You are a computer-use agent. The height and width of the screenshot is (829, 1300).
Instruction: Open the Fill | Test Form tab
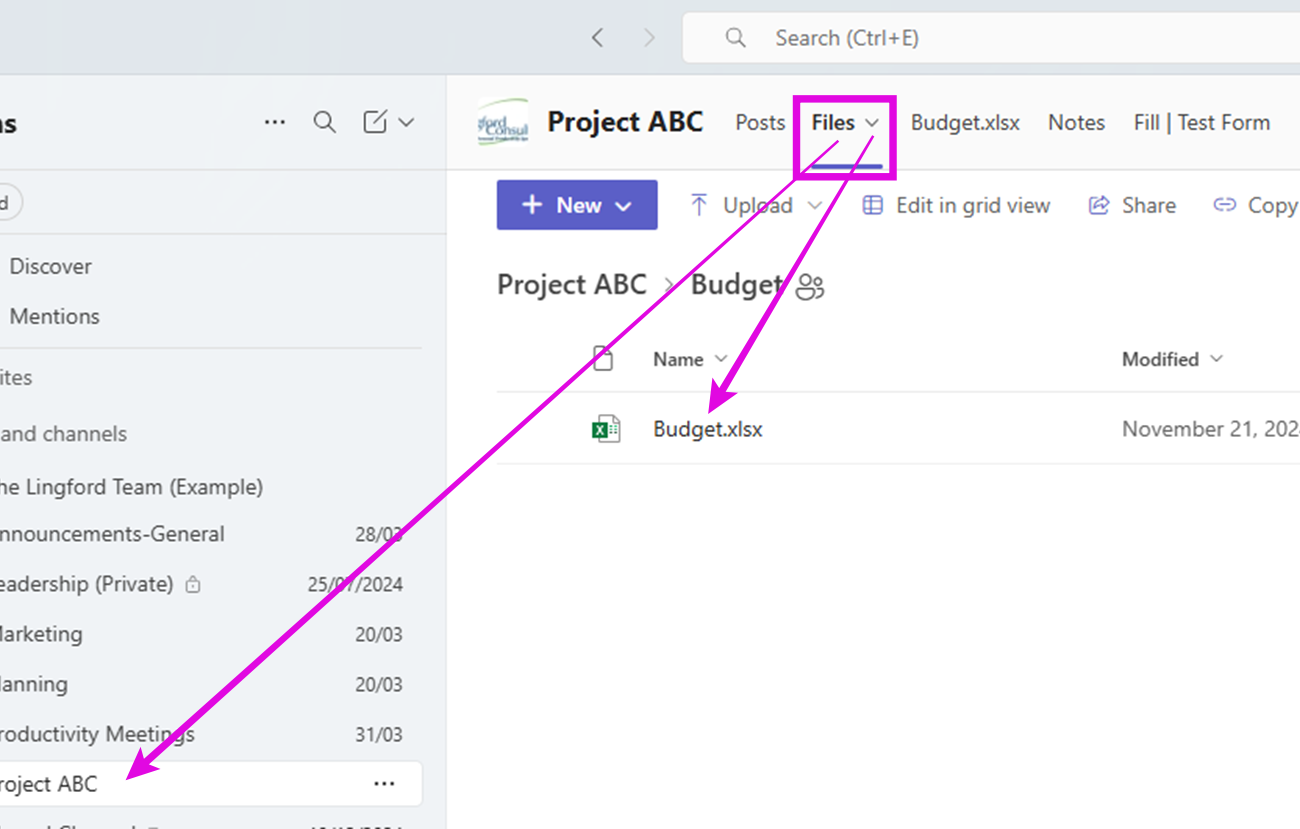(x=1202, y=122)
